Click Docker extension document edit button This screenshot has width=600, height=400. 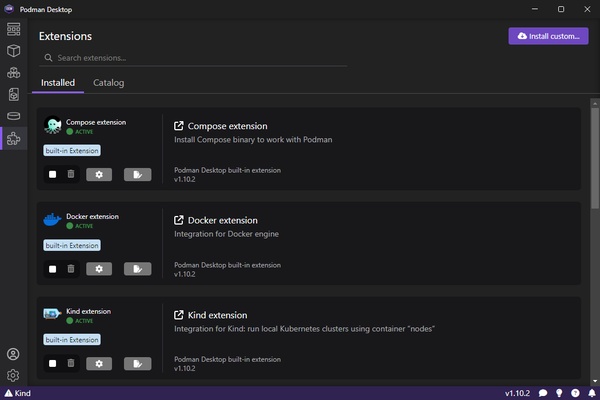coord(137,269)
